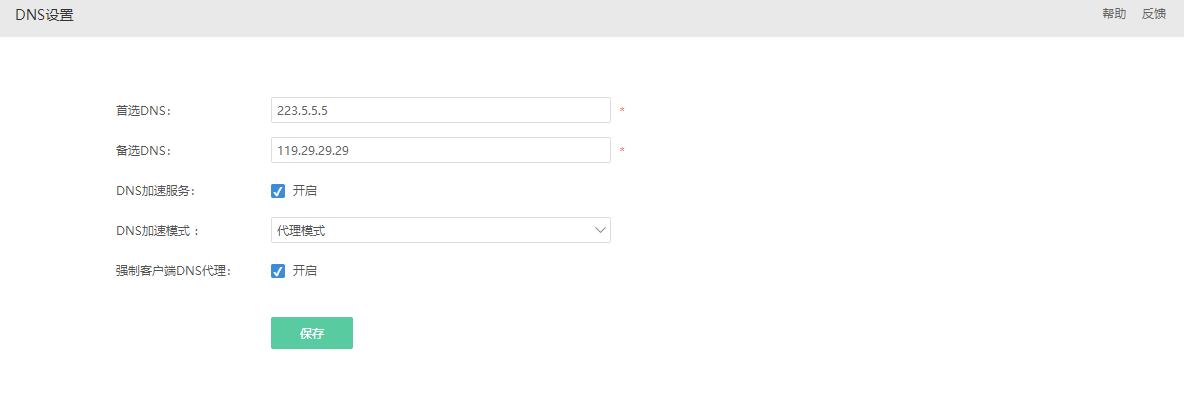Expand the chevron arrow of DNS加速模式
The image size is (1184, 415).
(600, 230)
